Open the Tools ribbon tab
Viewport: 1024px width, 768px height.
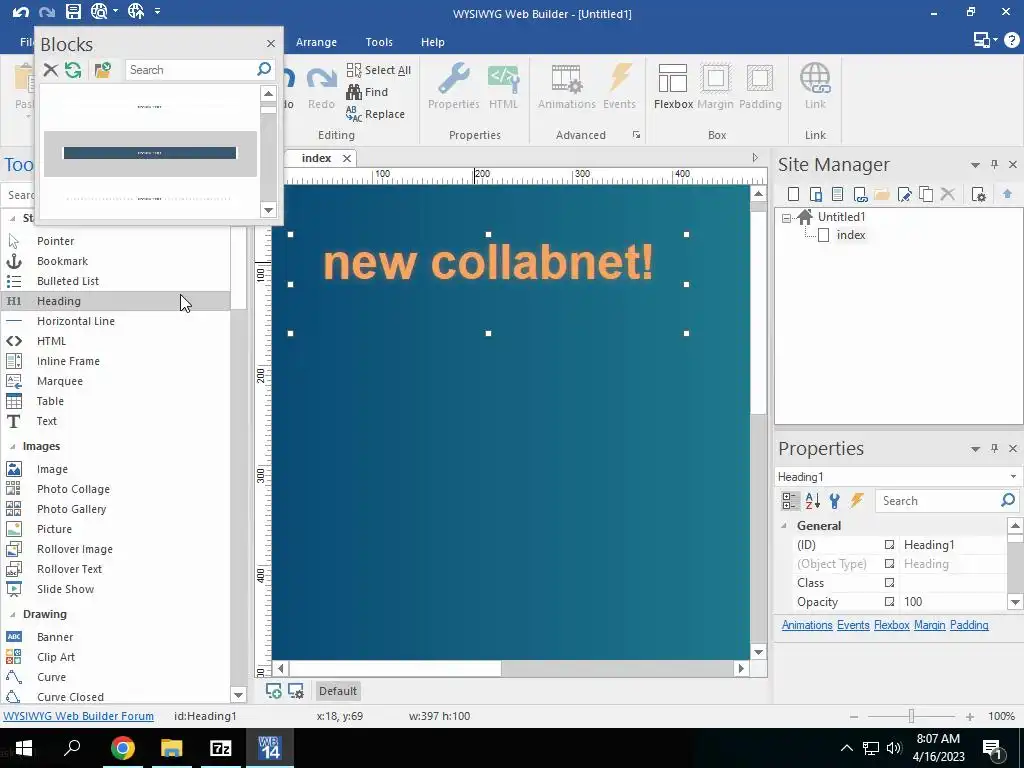[379, 42]
